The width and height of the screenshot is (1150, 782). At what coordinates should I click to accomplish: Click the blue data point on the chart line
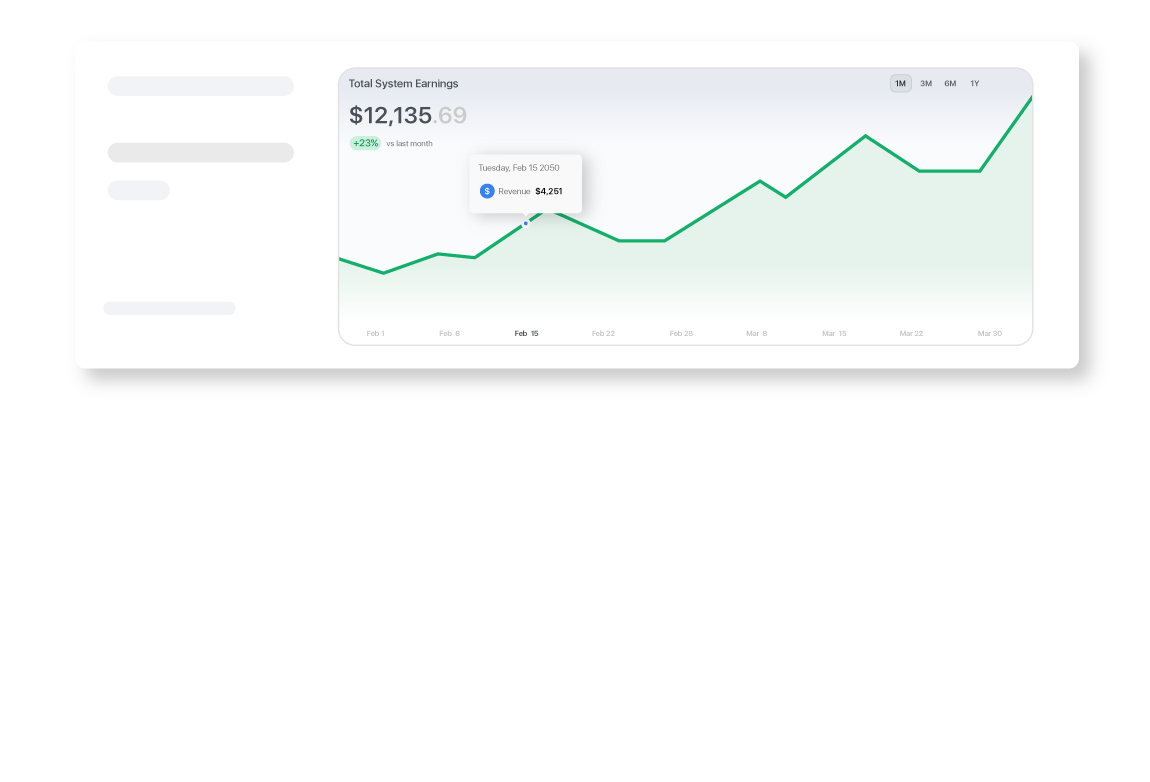[526, 223]
